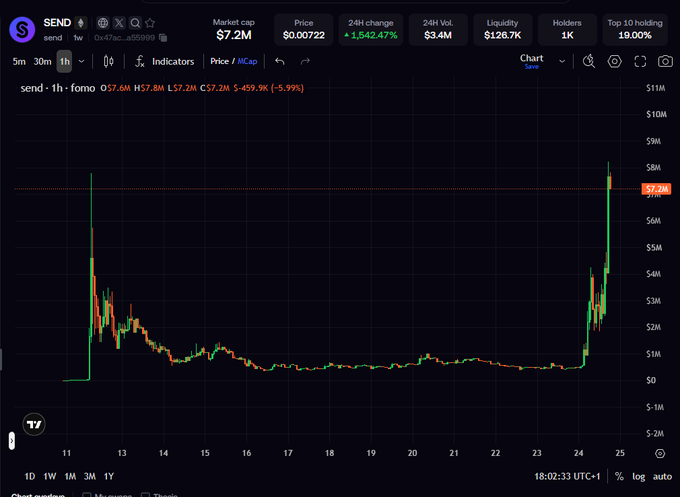Click the 0x47ac...a55999 address text
680x497 pixels.
[124, 38]
